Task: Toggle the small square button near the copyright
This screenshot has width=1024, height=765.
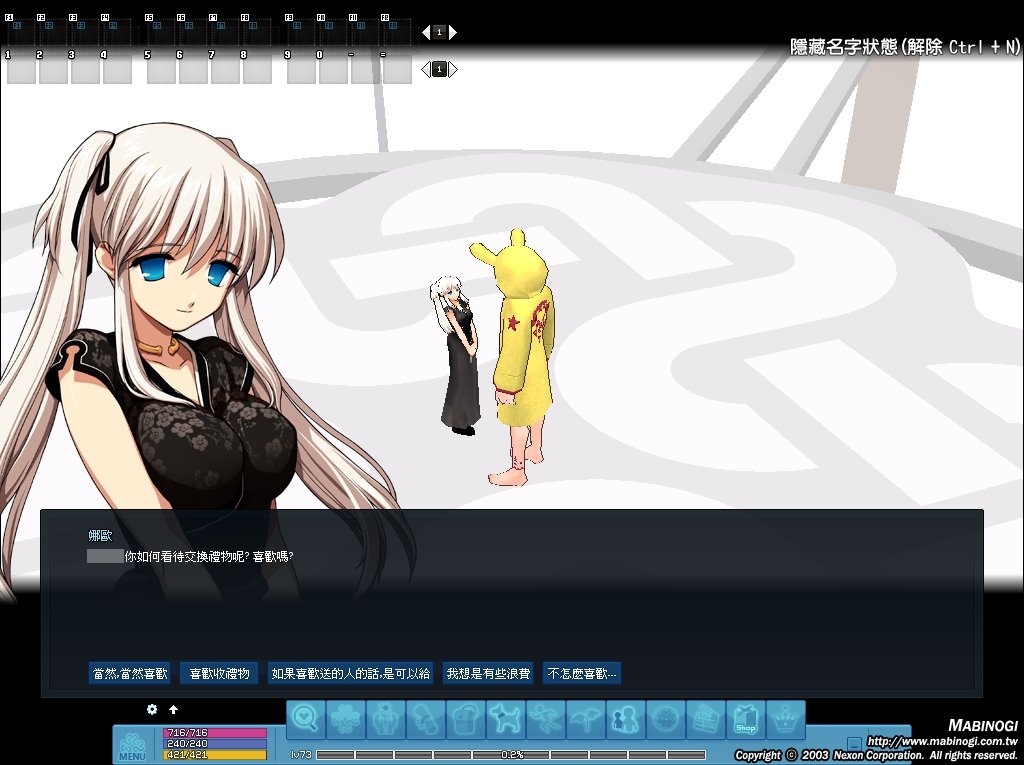Action: click(x=854, y=743)
